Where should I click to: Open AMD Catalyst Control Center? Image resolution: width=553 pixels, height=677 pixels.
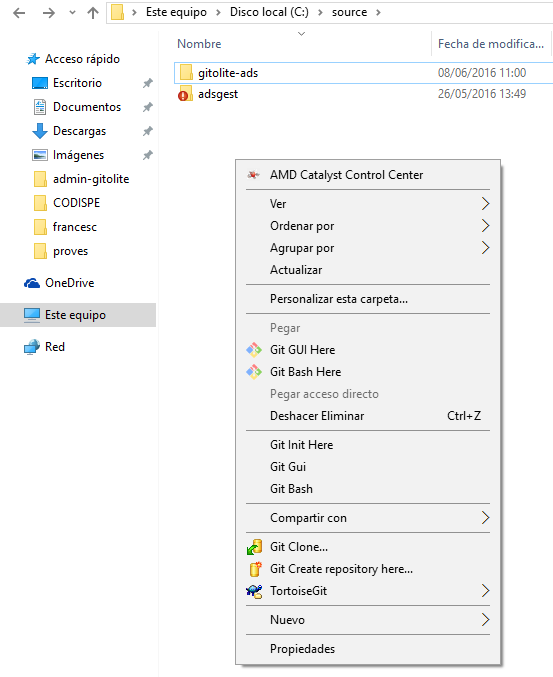[368, 175]
